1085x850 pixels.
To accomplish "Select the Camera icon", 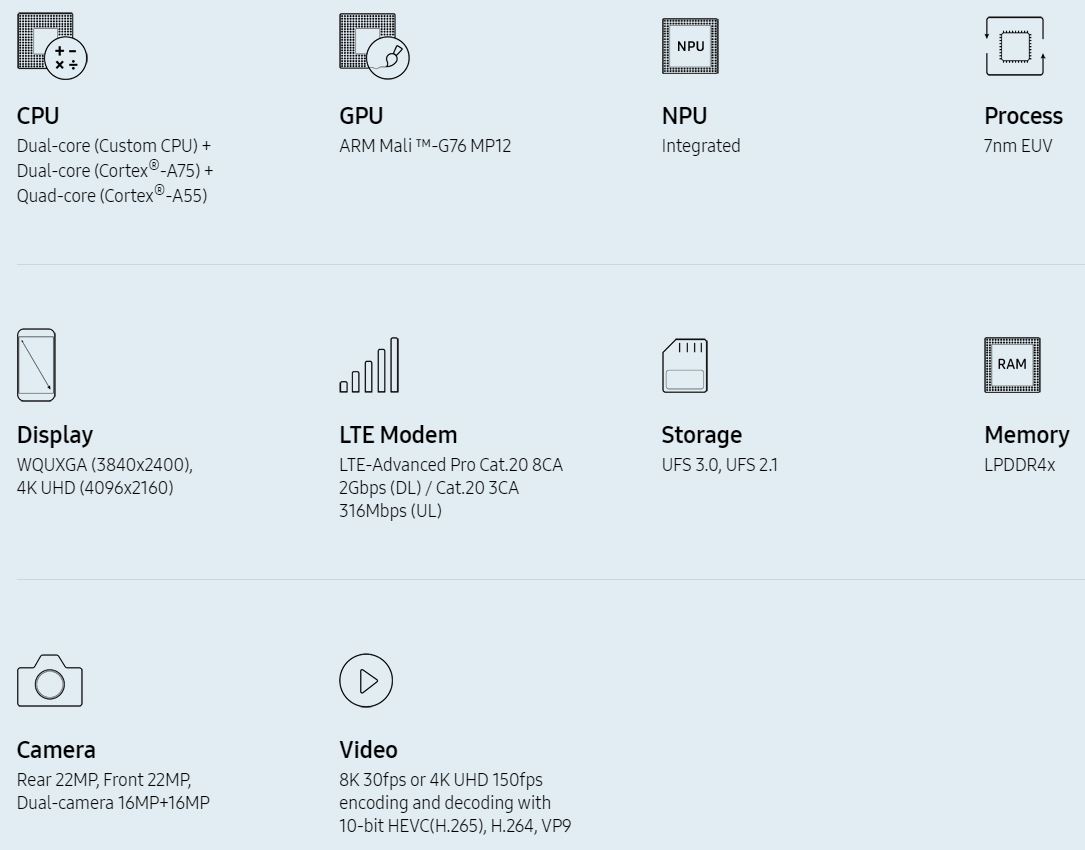I will [50, 681].
